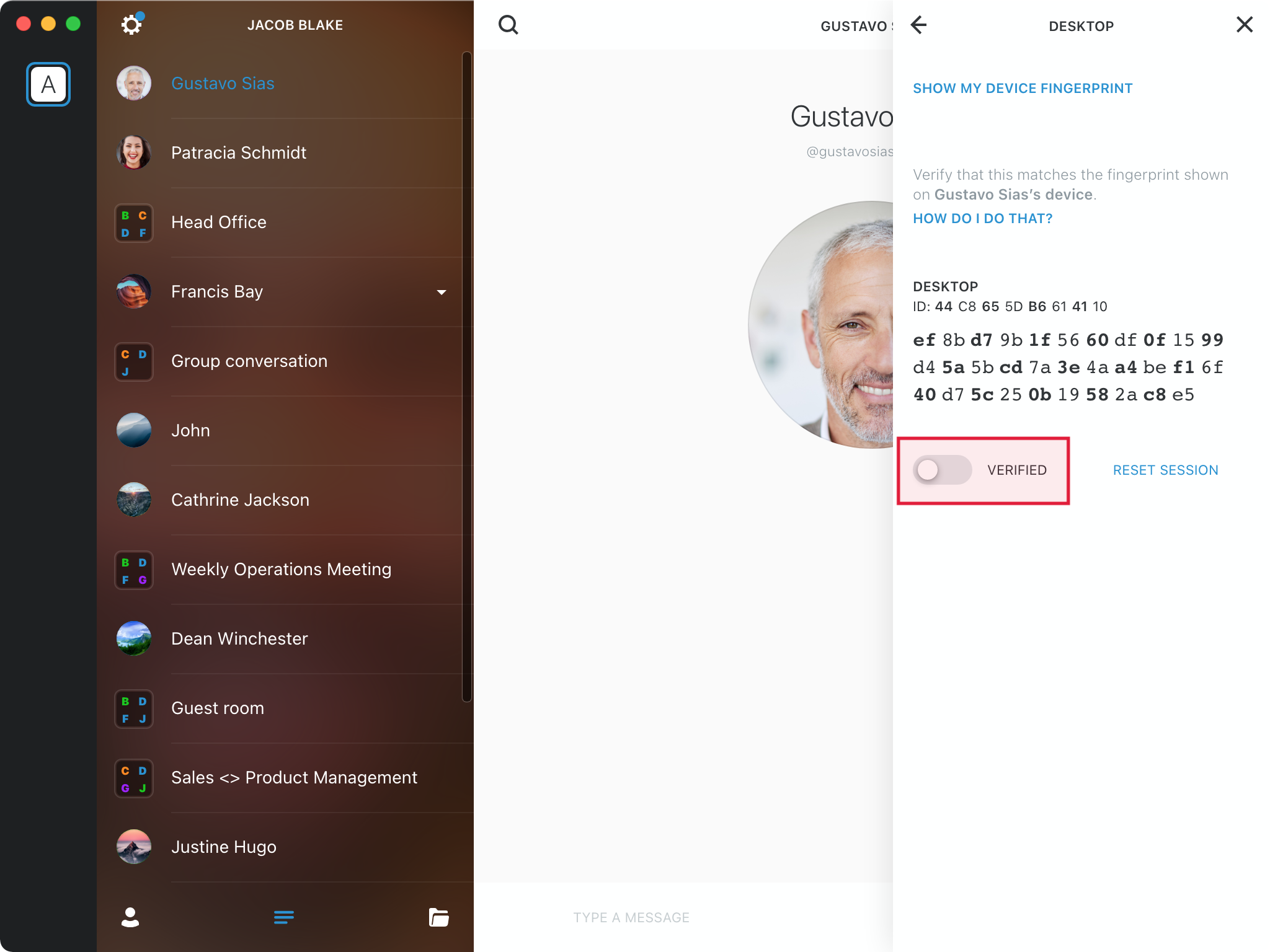Click Gustavo Sias large profile photo
This screenshot has height=952, width=1270.
pyautogui.click(x=825, y=325)
